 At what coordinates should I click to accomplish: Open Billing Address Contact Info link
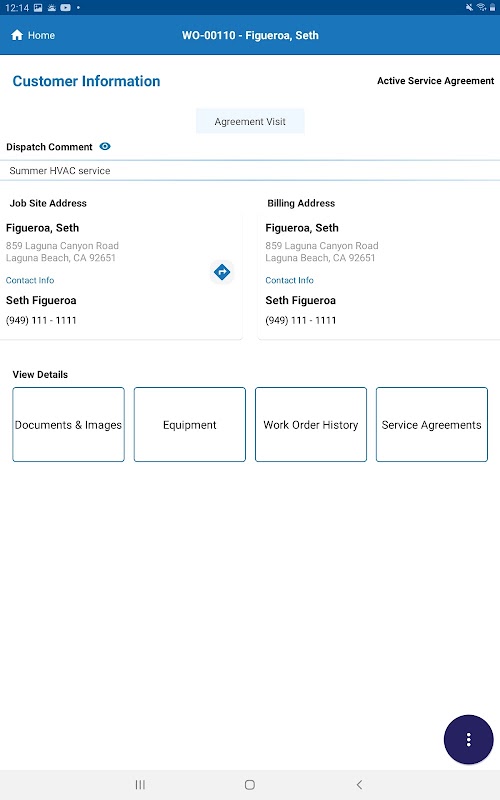[x=289, y=280]
